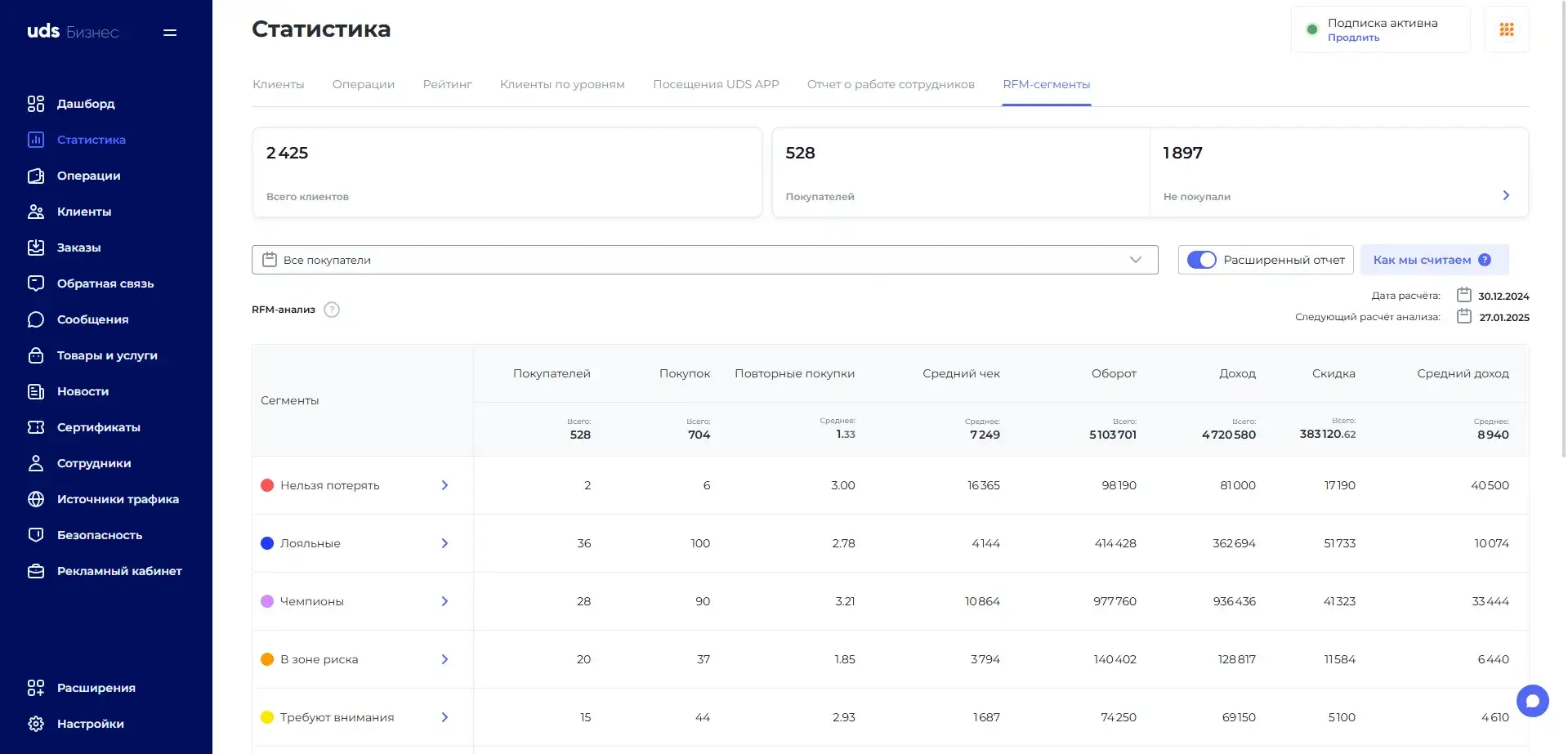Click the date 30.12.2024
The width and height of the screenshot is (1568, 754).
(1503, 297)
